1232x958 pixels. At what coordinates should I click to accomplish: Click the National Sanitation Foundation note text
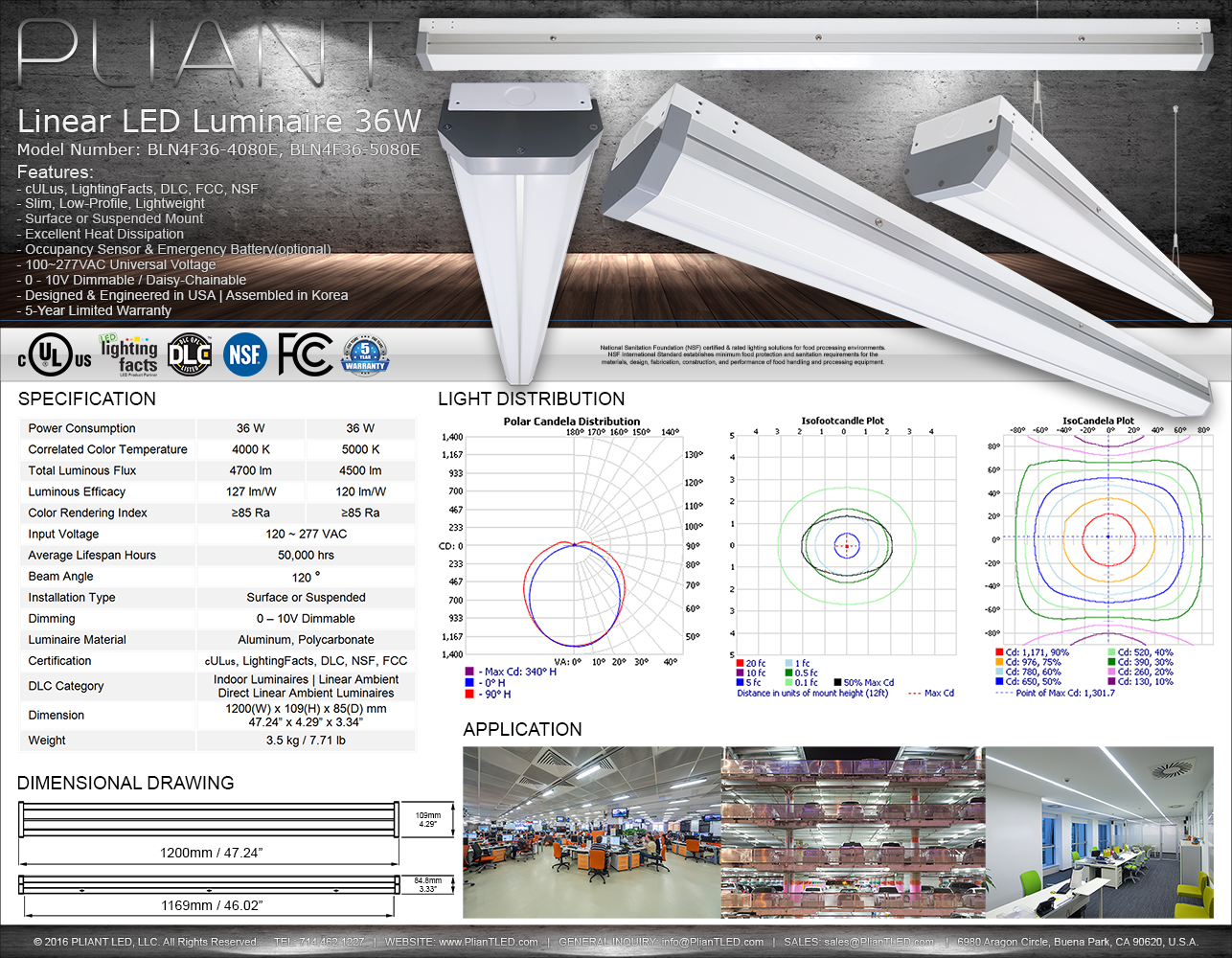(742, 355)
